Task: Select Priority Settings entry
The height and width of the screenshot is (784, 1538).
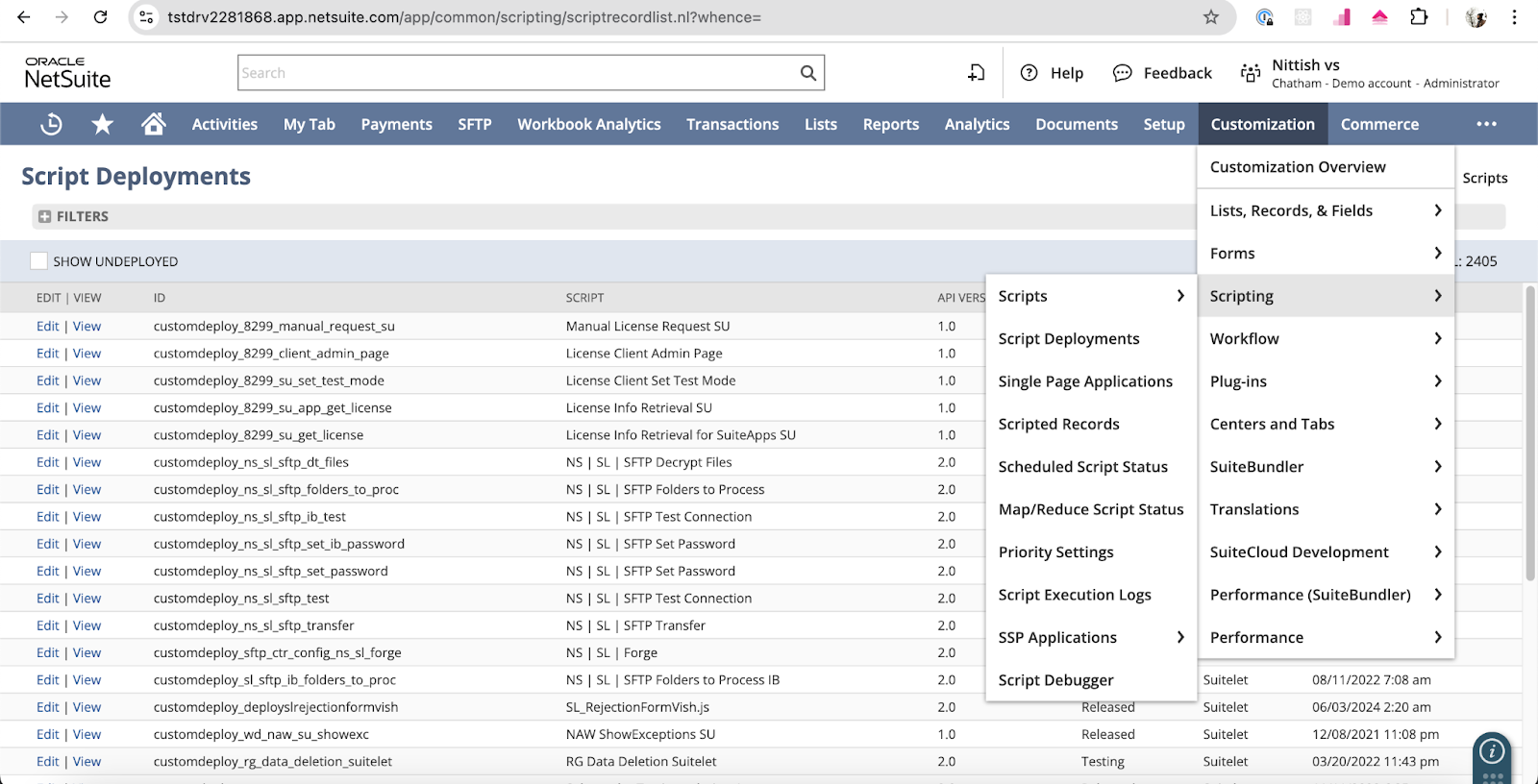Action: (x=1055, y=552)
